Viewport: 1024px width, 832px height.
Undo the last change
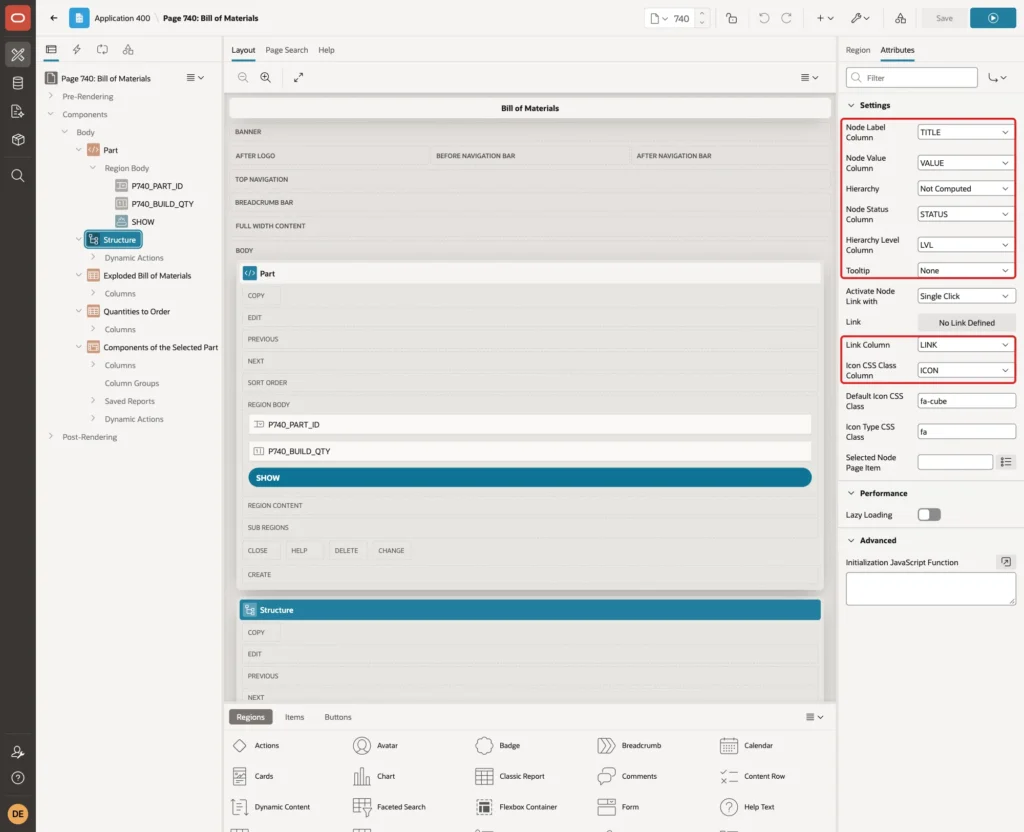pyautogui.click(x=763, y=18)
